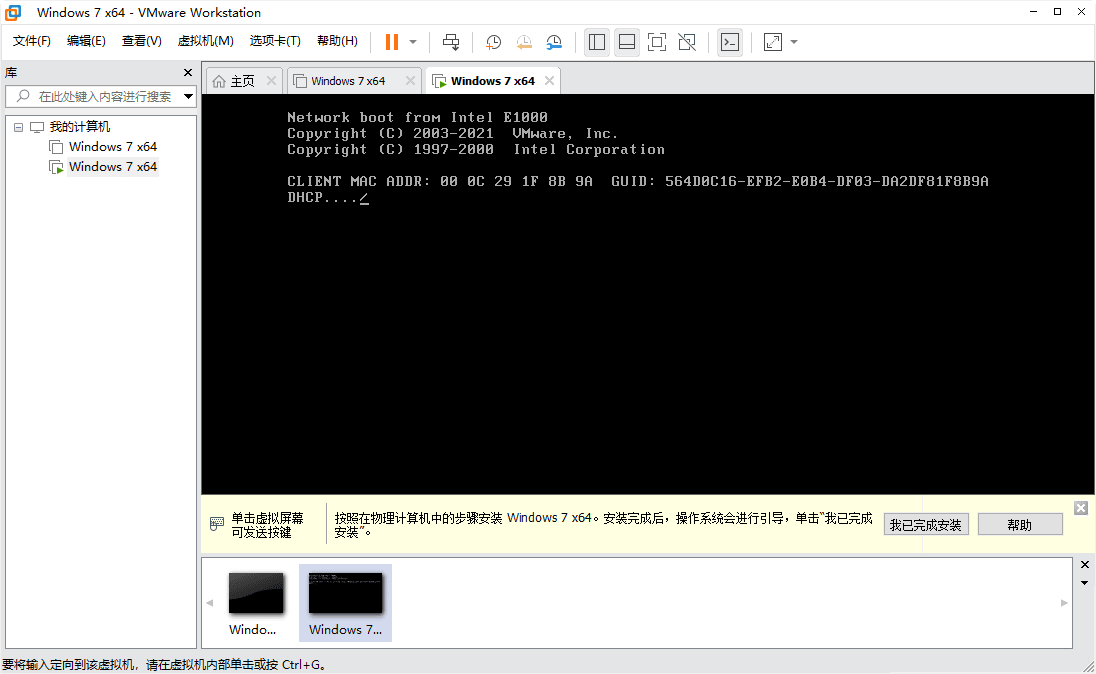Close the 库 library panel
The height and width of the screenshot is (674, 1096).
(x=187, y=73)
